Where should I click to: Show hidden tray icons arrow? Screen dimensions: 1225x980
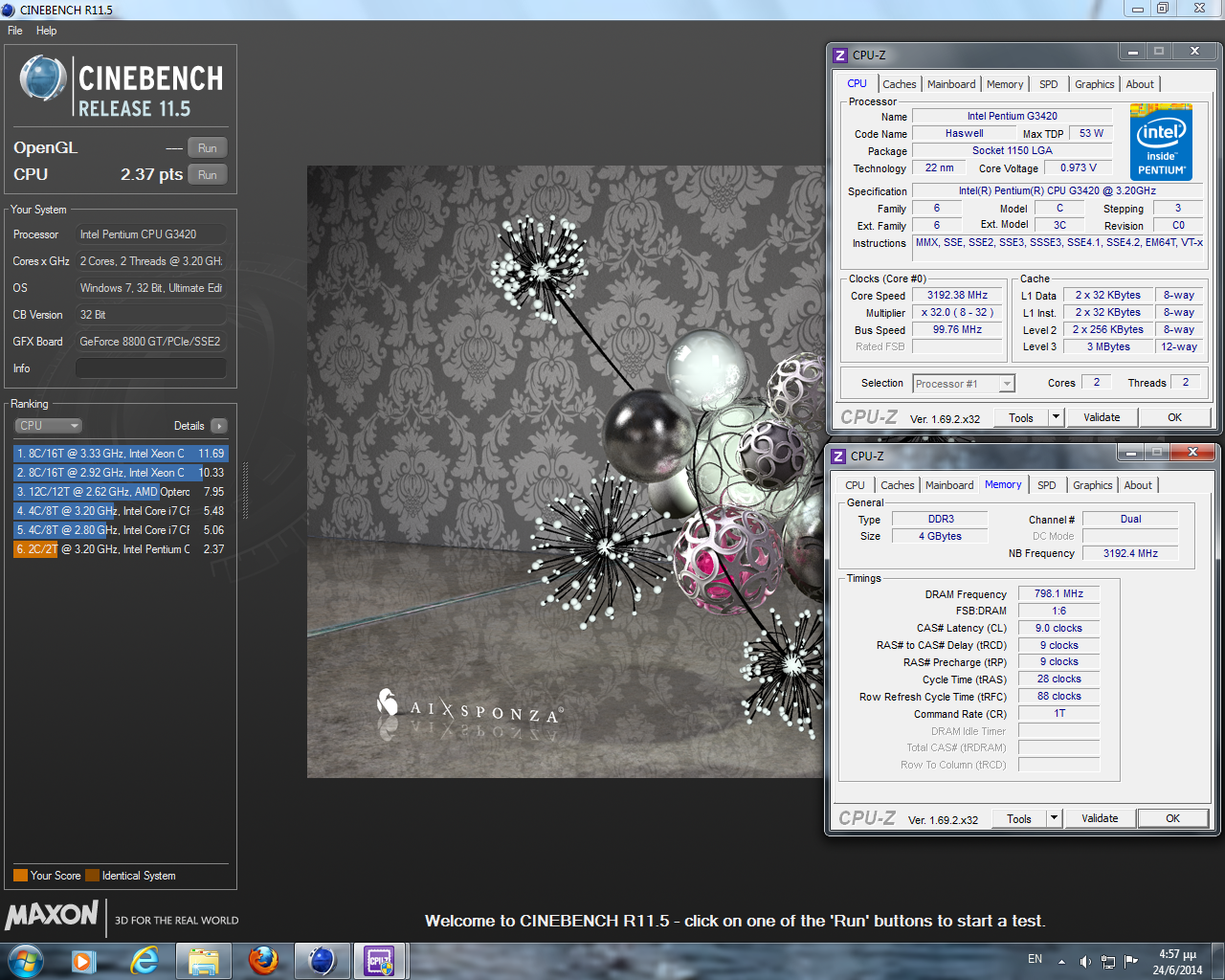pyautogui.click(x=1061, y=961)
